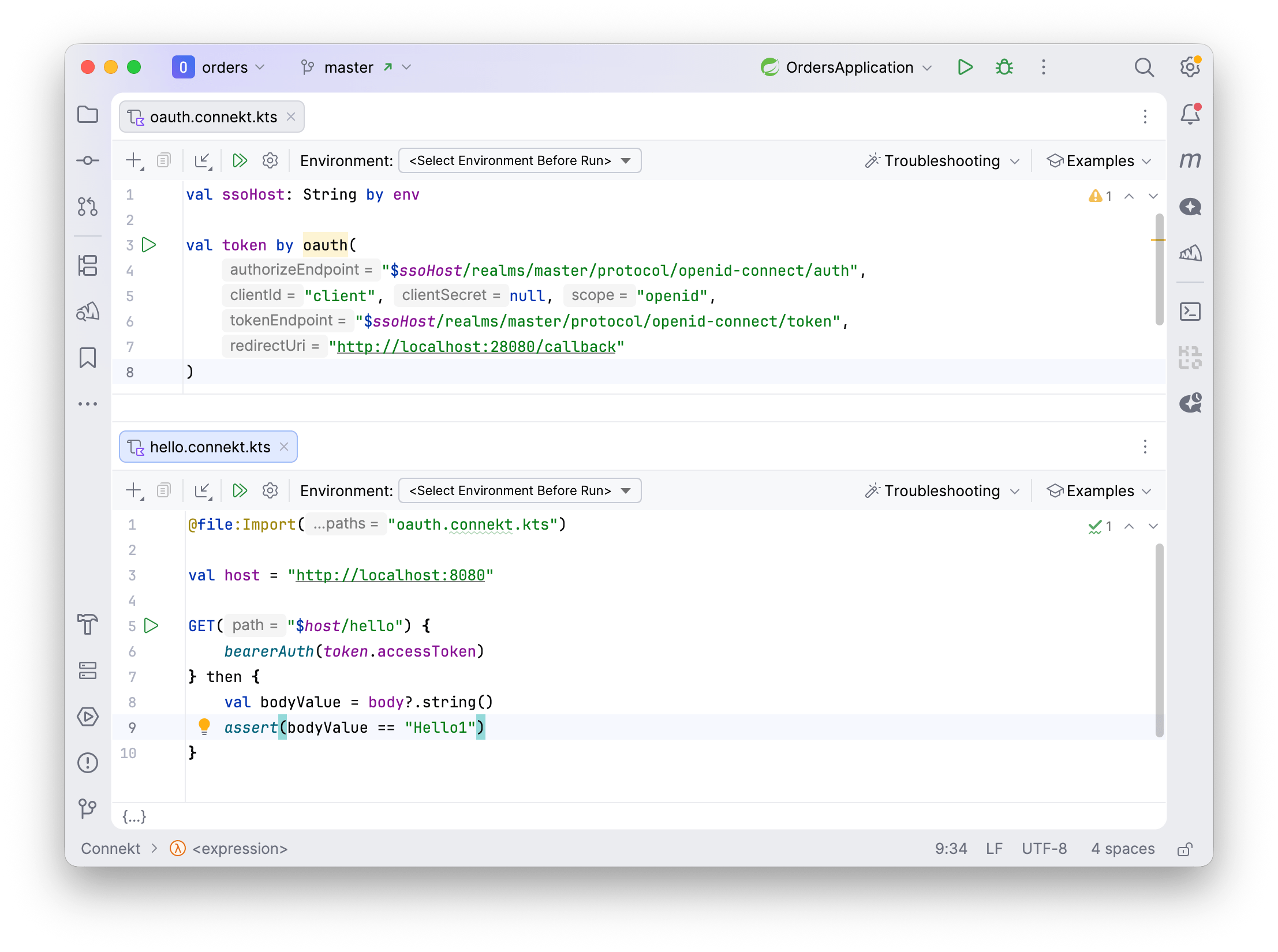Open the Environment dropdown in hello.connekt.kts

point(520,490)
